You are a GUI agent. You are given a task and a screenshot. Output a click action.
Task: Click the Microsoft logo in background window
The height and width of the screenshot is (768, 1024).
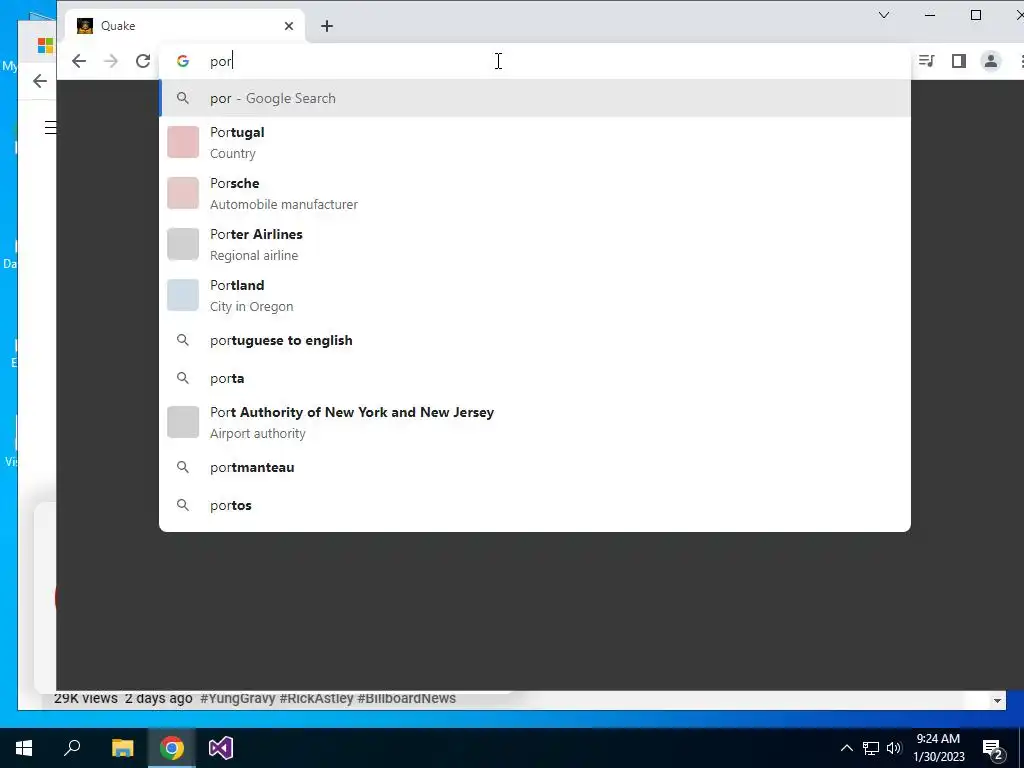tap(45, 45)
